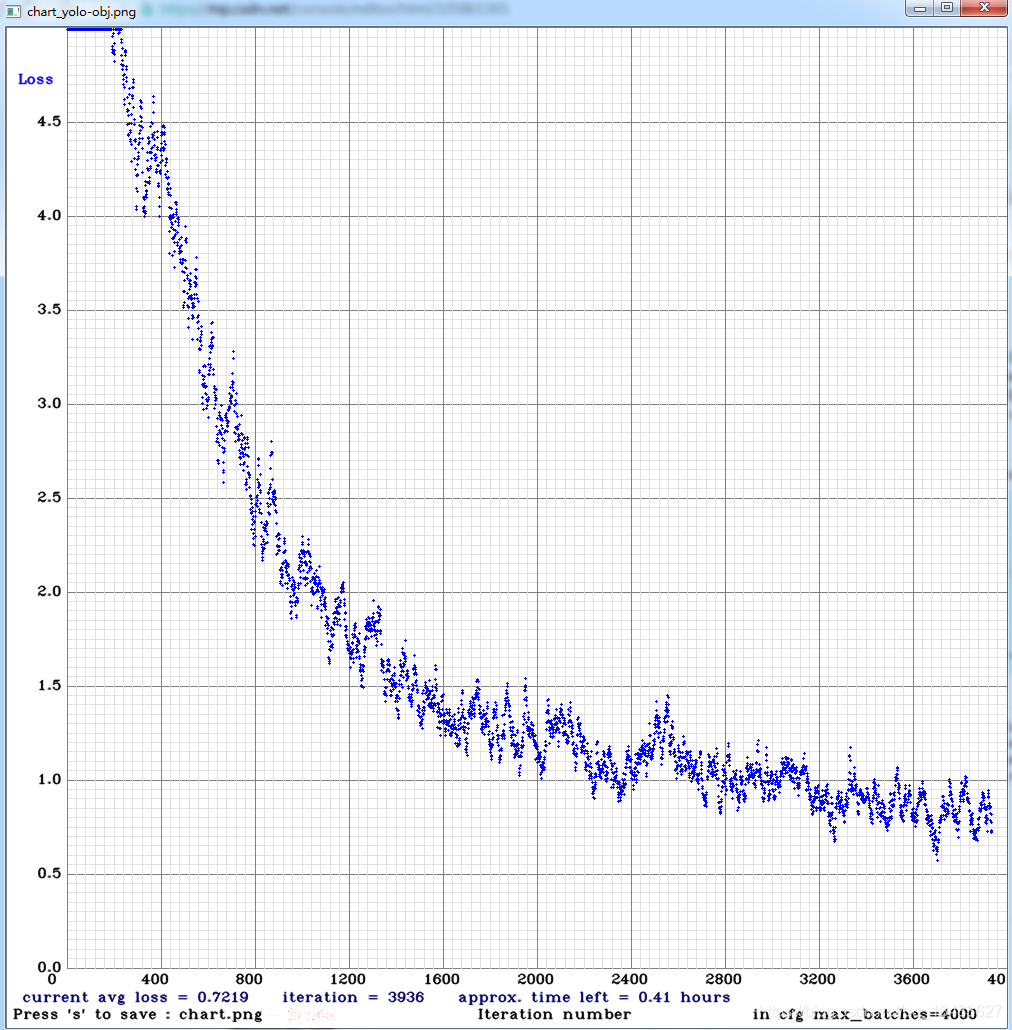Maximize the chart_yolo-obj.png window
The width and height of the screenshot is (1012, 1030).
pyautogui.click(x=947, y=9)
